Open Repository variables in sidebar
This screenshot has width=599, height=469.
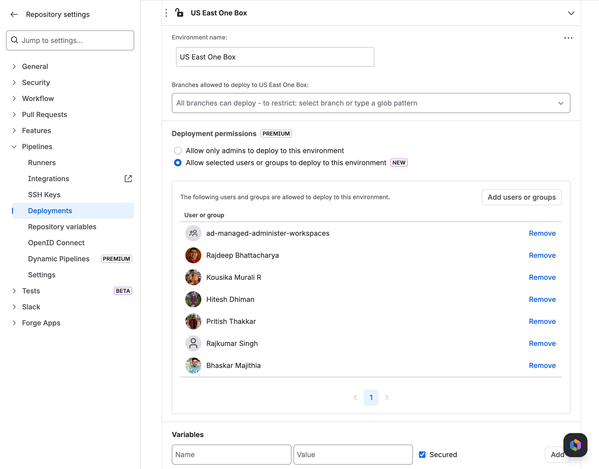click(62, 227)
